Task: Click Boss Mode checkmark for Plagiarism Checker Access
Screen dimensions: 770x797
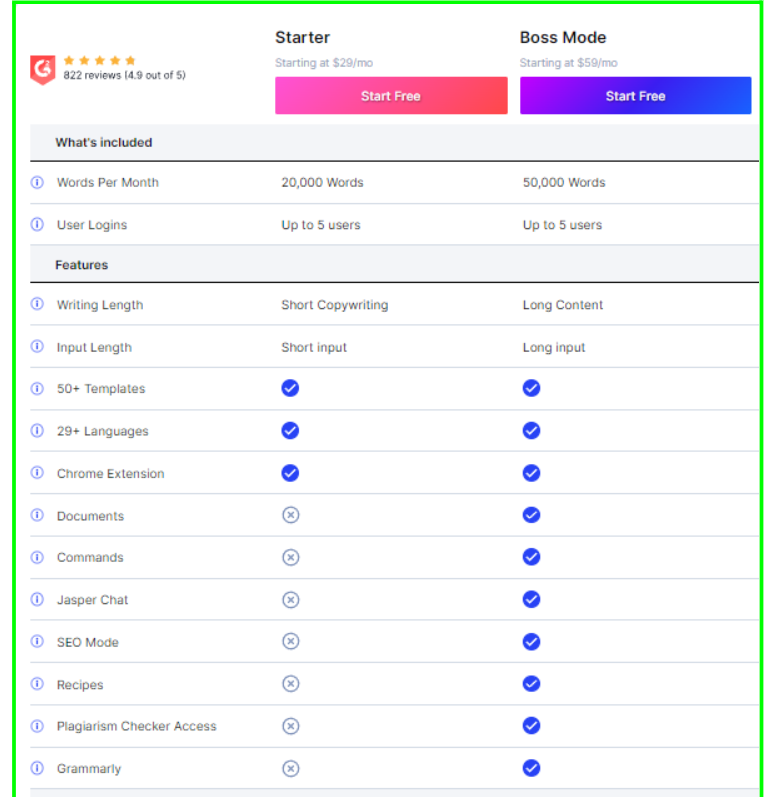Action: click(531, 726)
